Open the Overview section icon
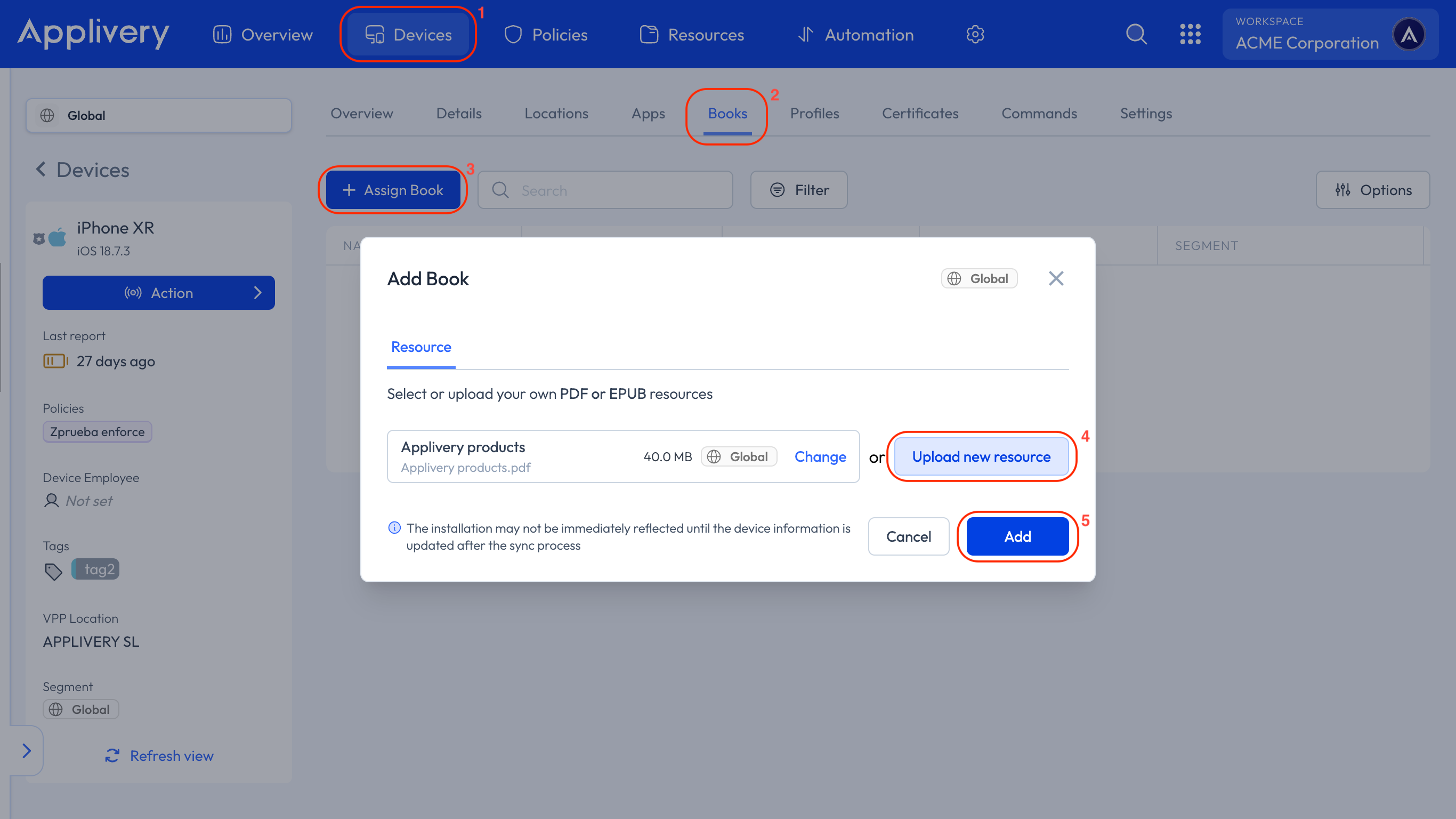1456x819 pixels. coord(222,34)
